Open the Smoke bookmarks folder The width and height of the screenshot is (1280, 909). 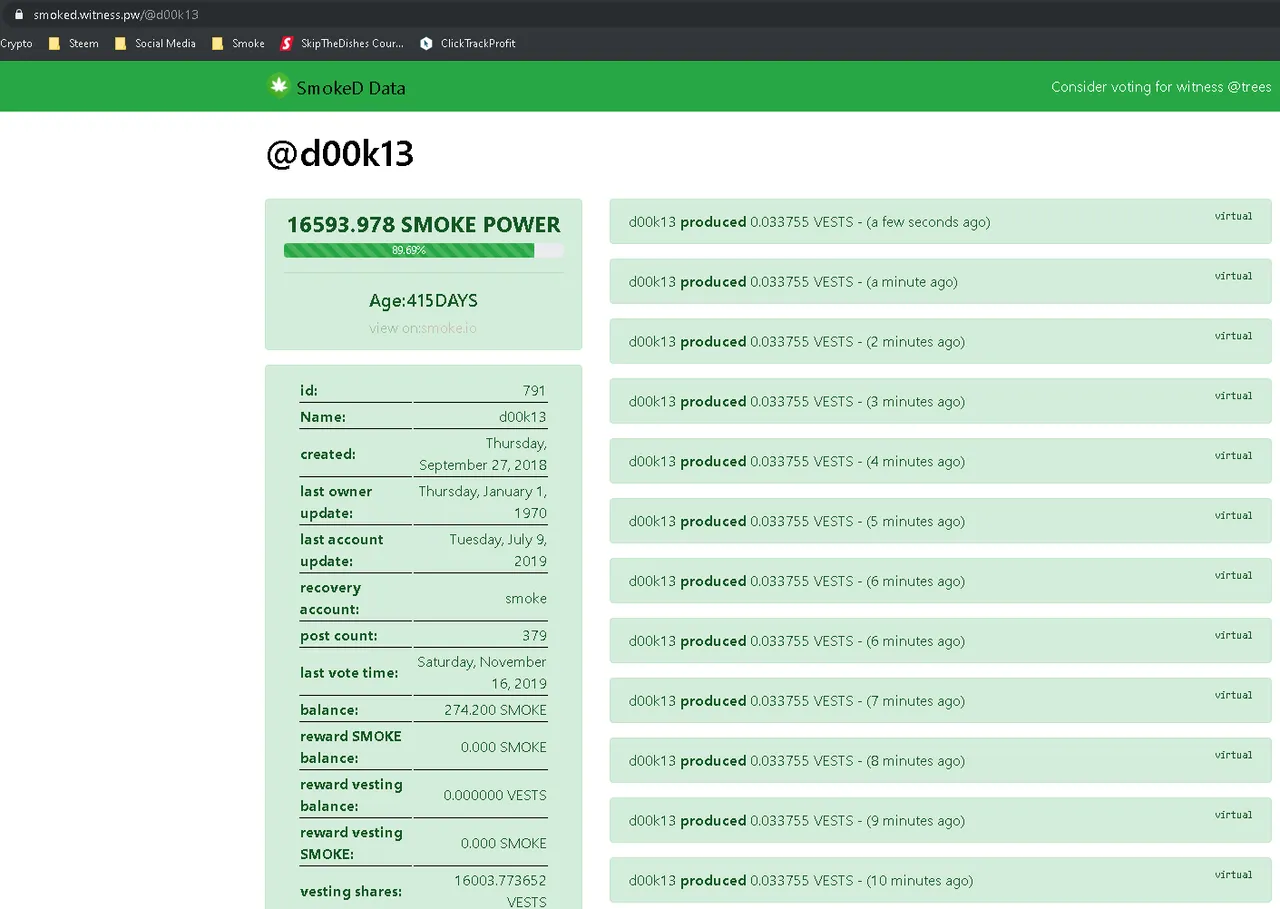[238, 43]
